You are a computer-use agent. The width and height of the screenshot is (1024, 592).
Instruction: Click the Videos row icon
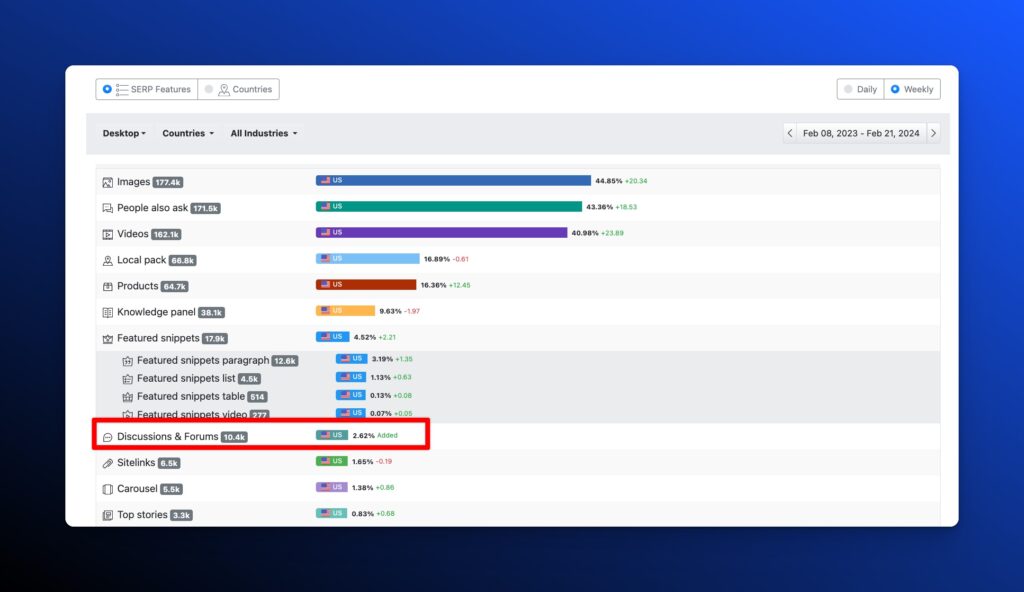coord(107,234)
